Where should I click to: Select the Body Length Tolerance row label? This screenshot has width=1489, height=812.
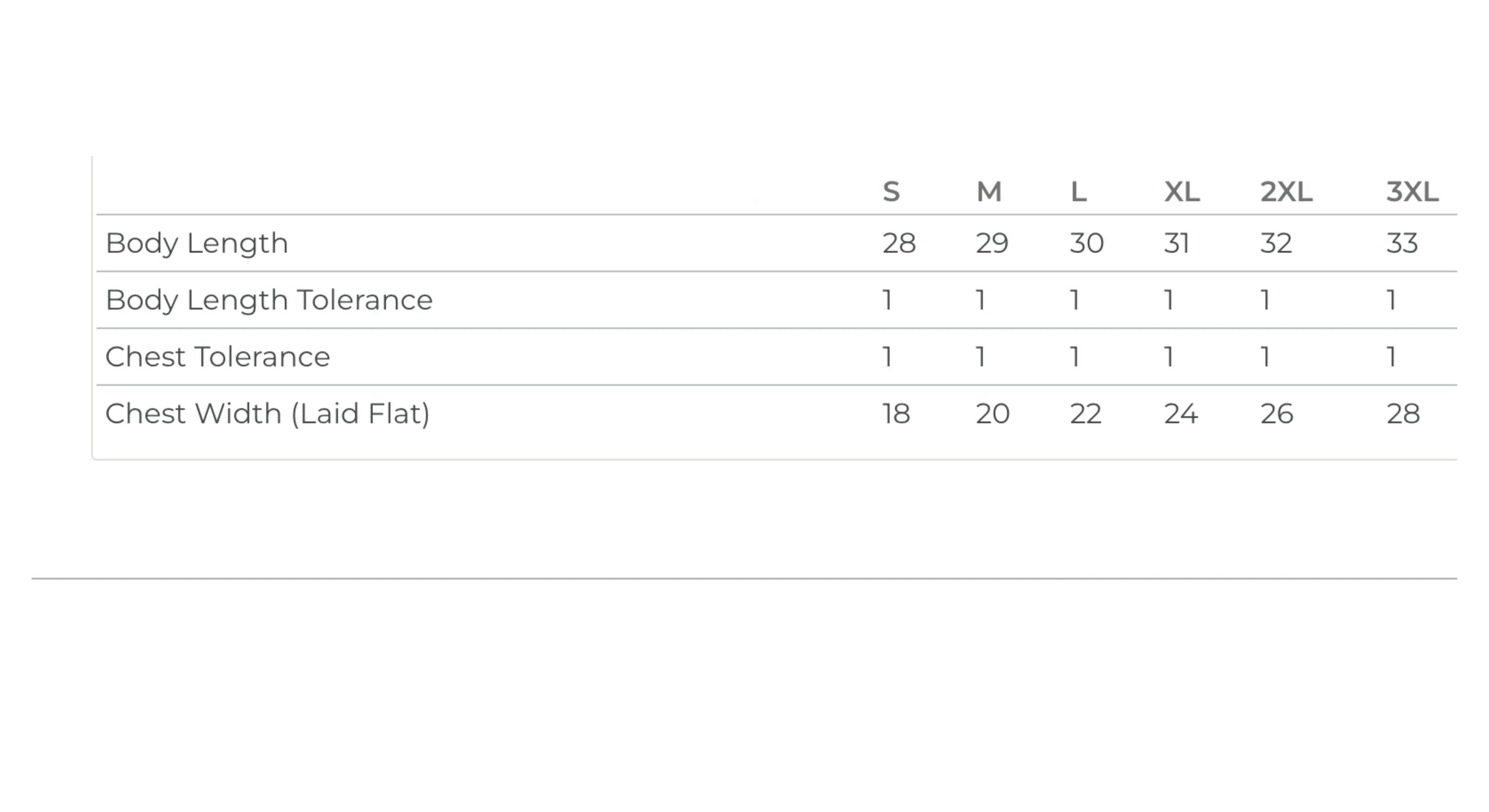pos(269,300)
